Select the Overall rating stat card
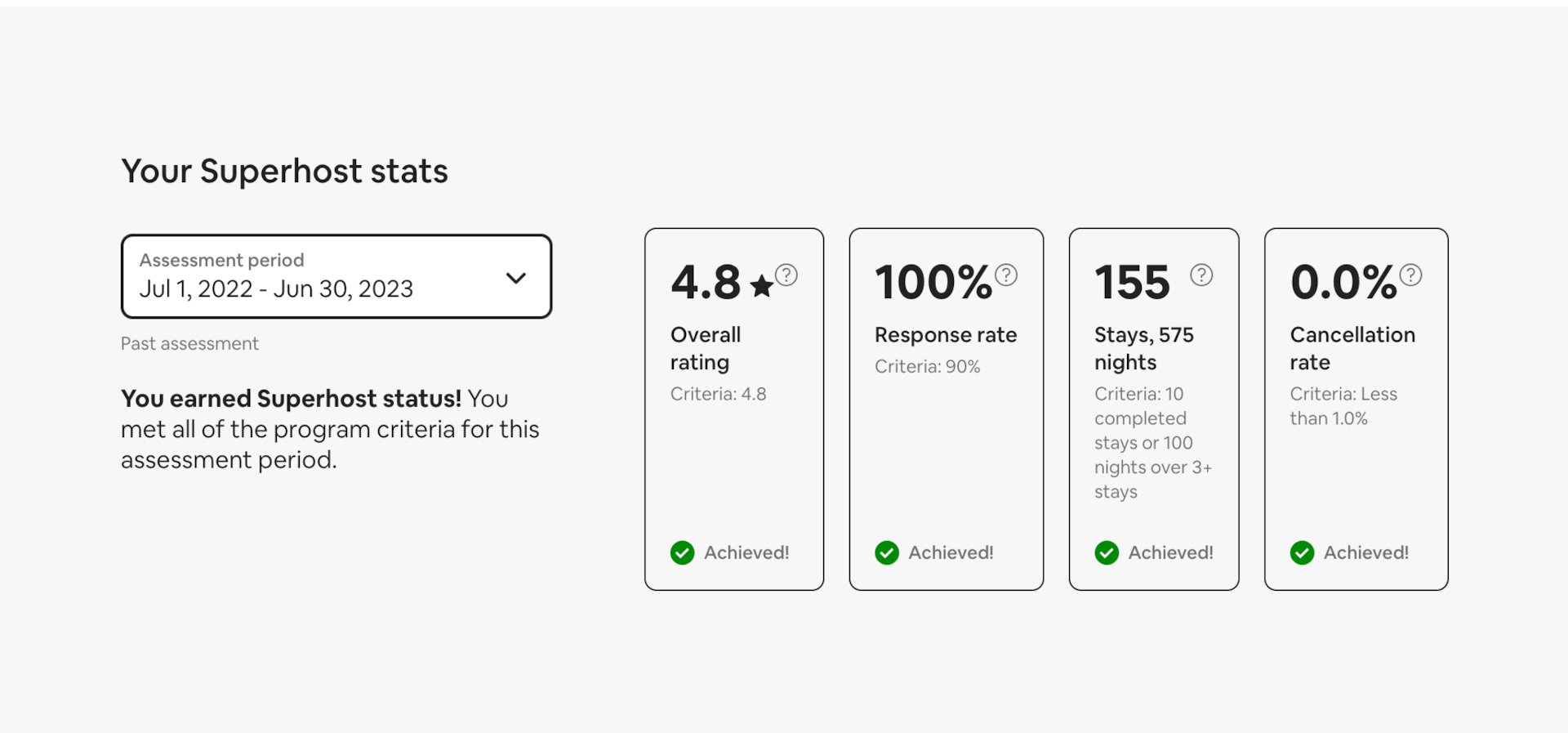 (x=734, y=409)
